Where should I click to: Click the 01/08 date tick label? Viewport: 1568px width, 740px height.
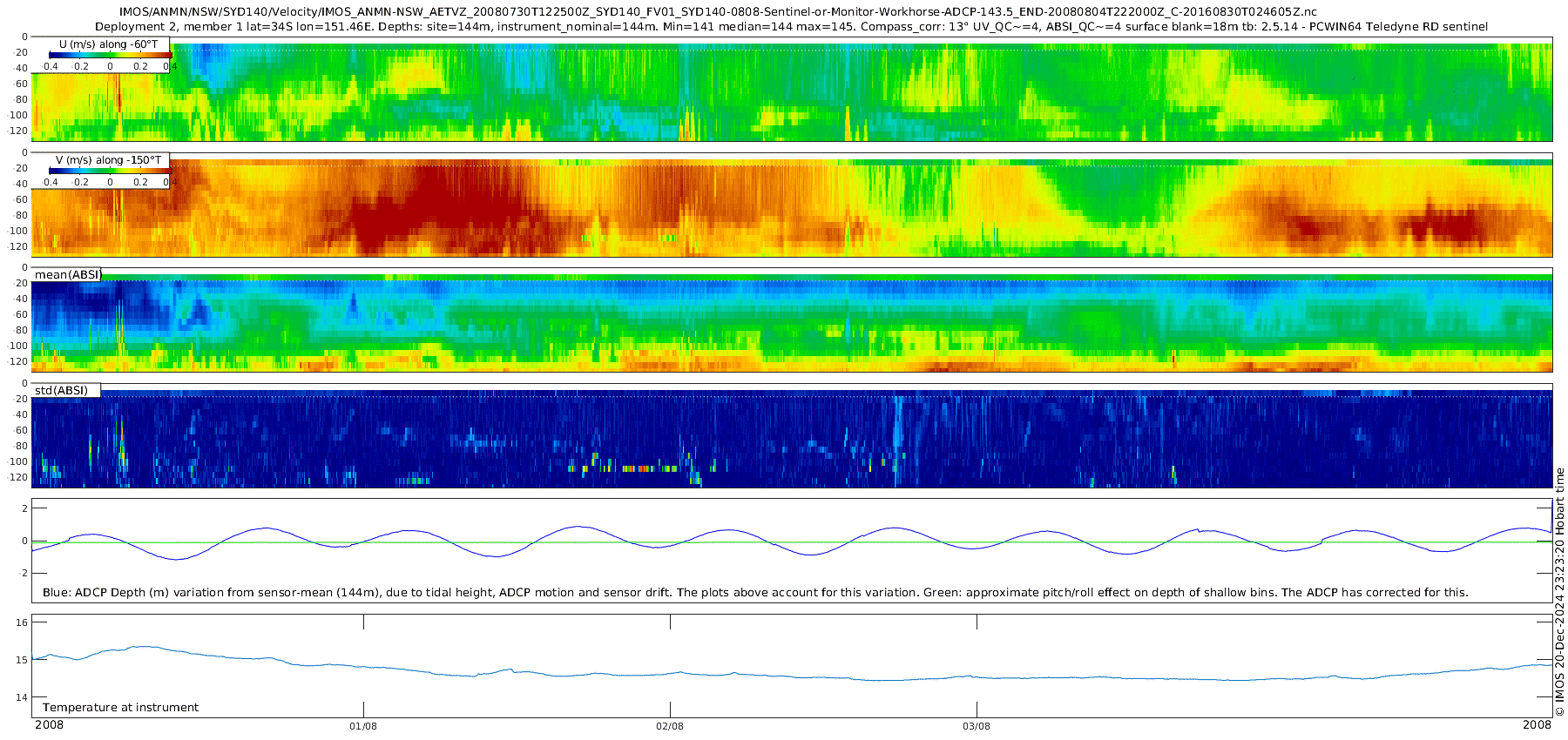pos(363,726)
